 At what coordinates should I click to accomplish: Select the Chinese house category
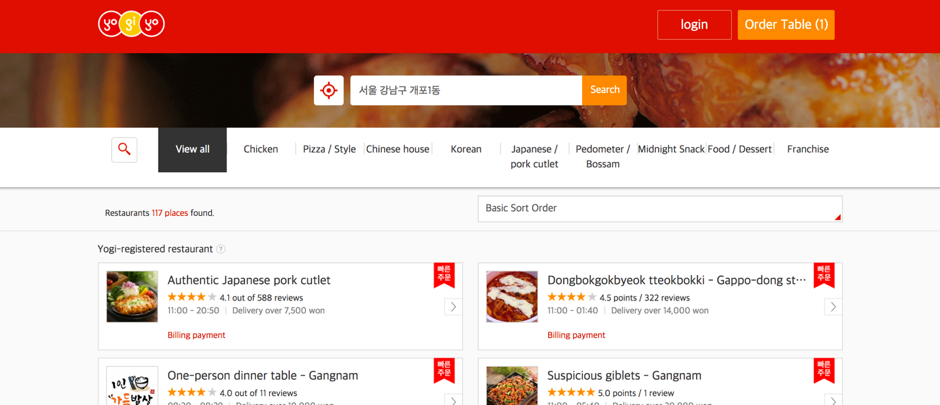tap(397, 149)
